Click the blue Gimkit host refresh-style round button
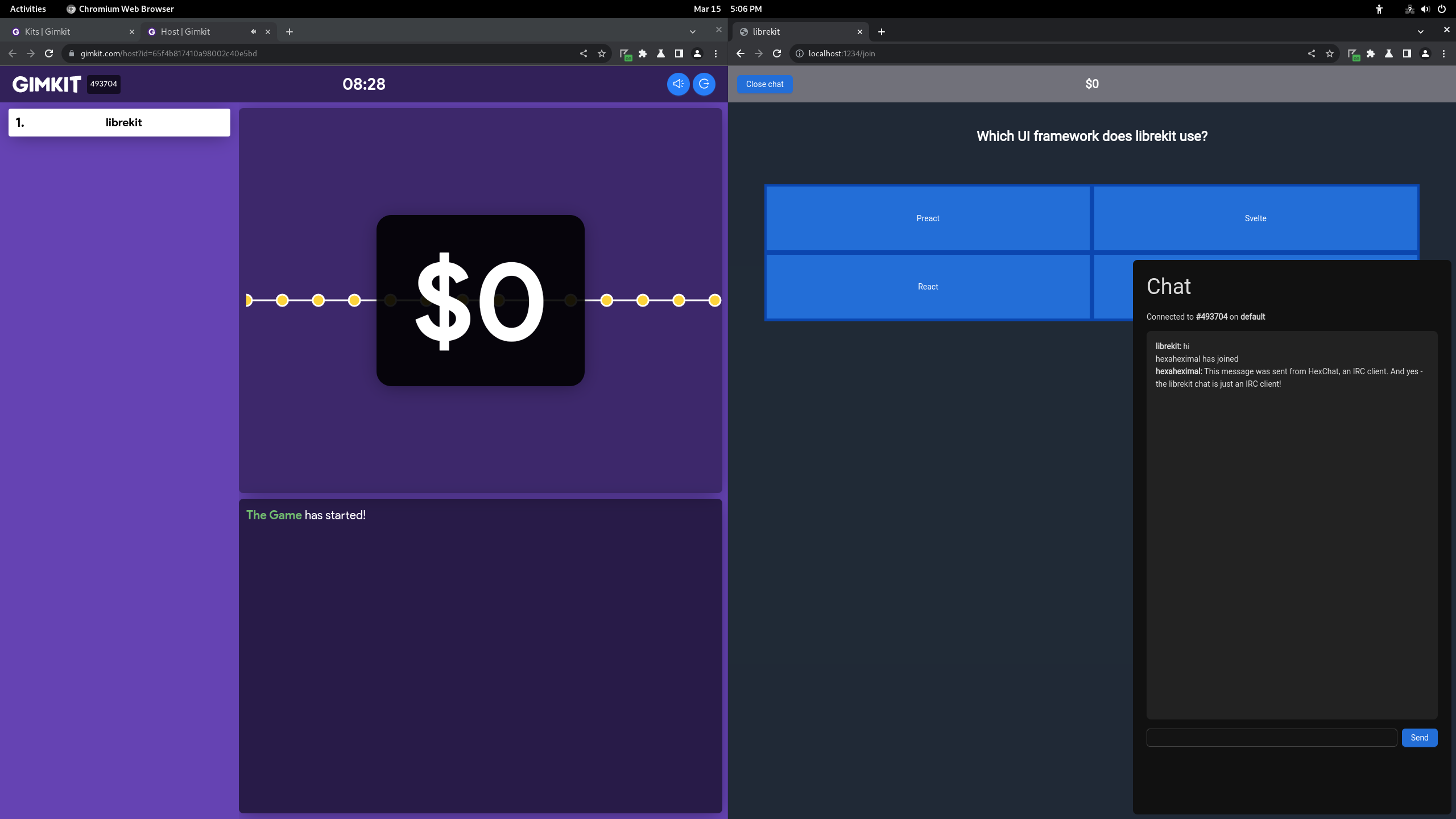Viewport: 1456px width, 819px height. pyautogui.click(x=704, y=84)
